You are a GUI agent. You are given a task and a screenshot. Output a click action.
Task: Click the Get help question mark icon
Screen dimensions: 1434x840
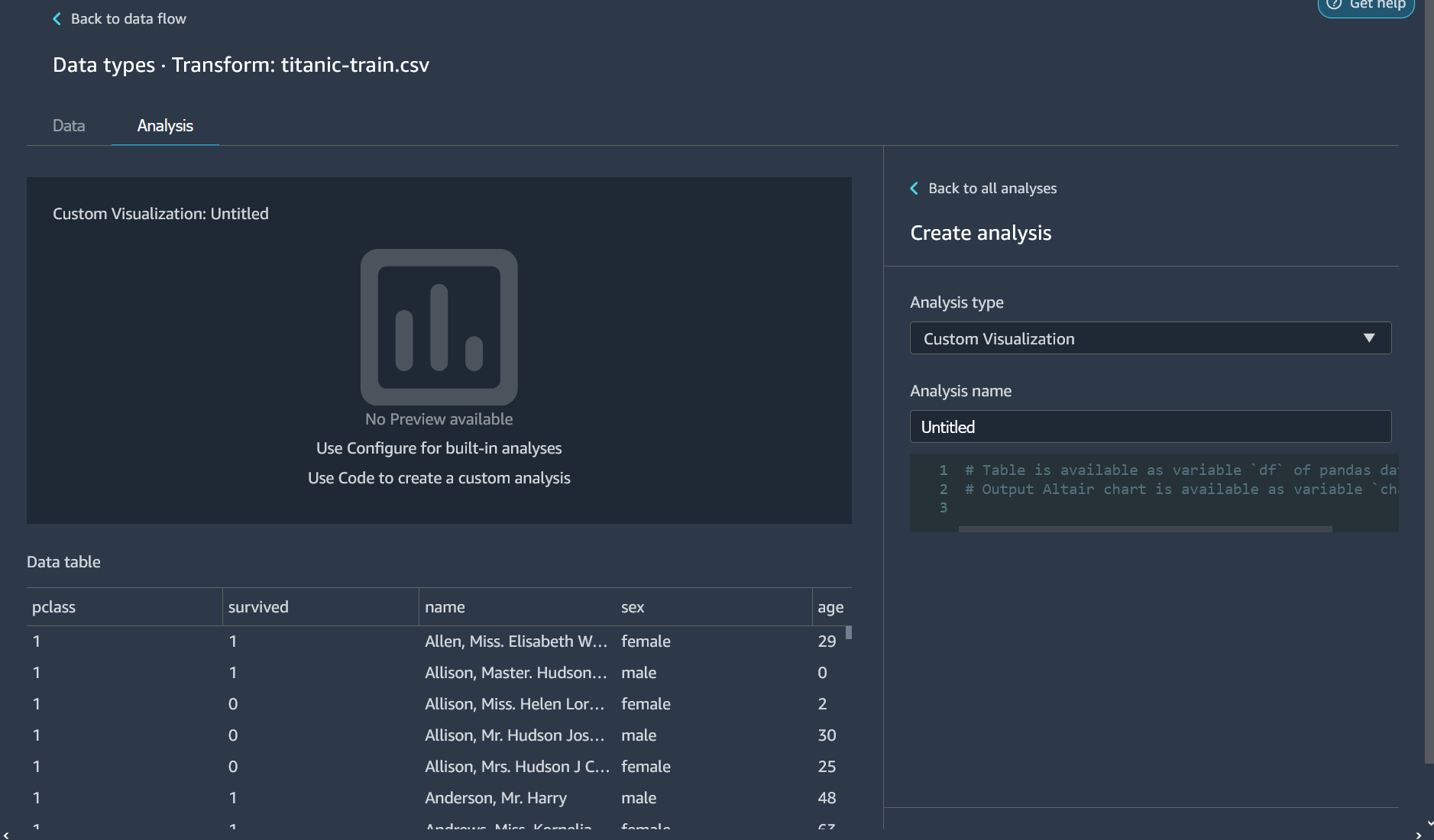(x=1334, y=5)
